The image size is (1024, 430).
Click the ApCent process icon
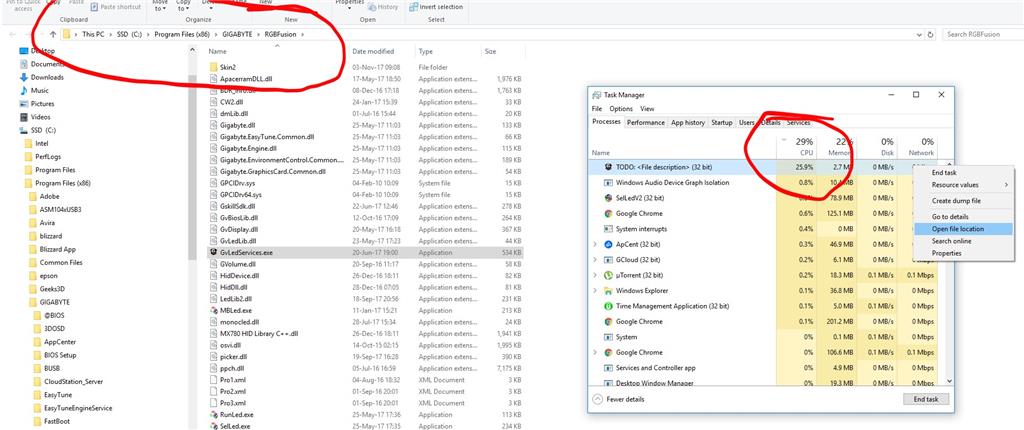point(608,244)
